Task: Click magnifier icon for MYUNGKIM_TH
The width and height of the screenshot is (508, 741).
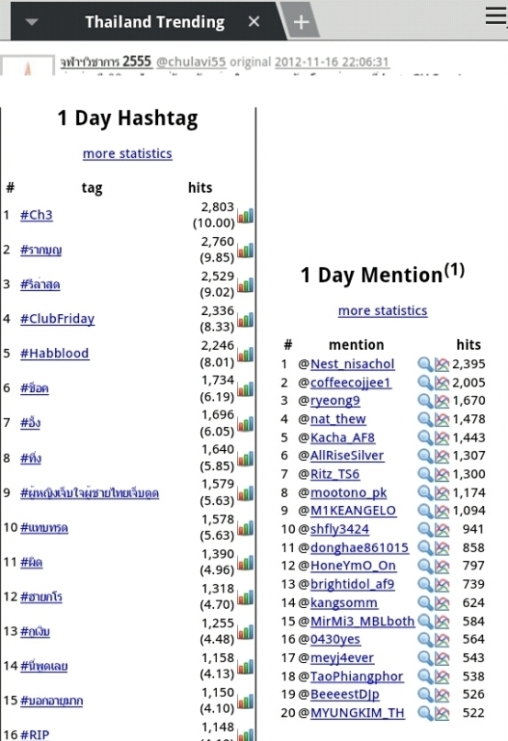Action: tap(425, 713)
